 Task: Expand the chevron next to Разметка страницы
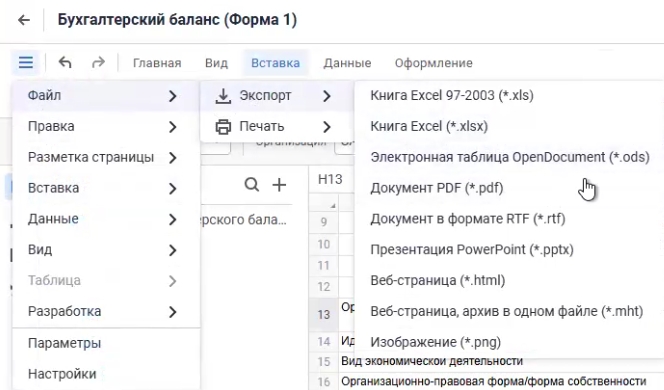[x=172, y=158]
